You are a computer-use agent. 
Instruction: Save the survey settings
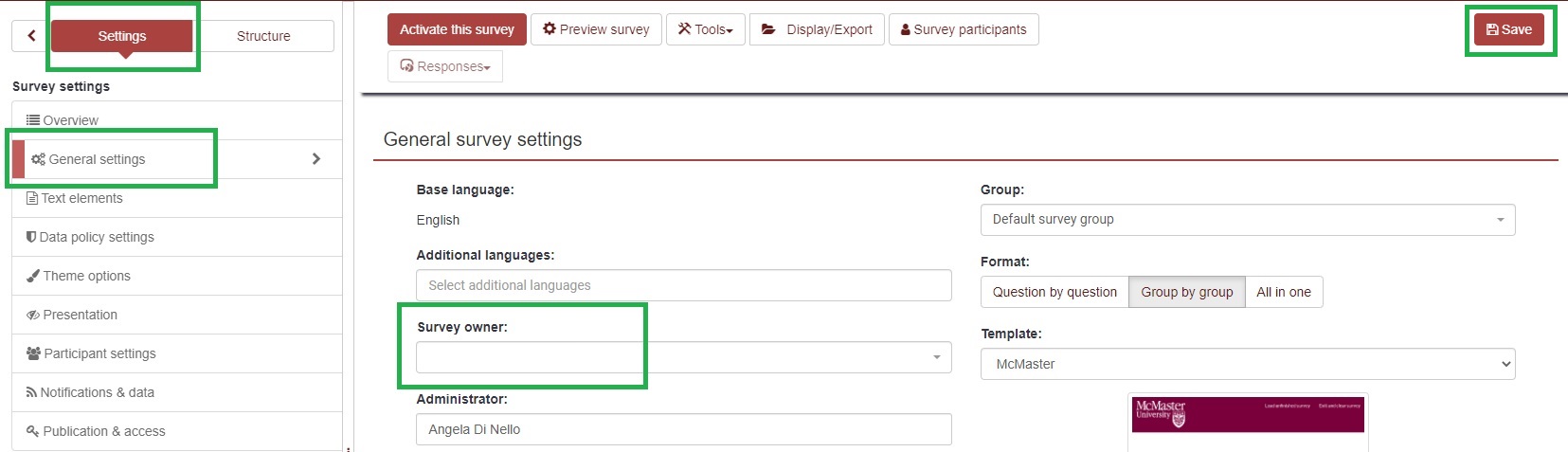[1508, 29]
